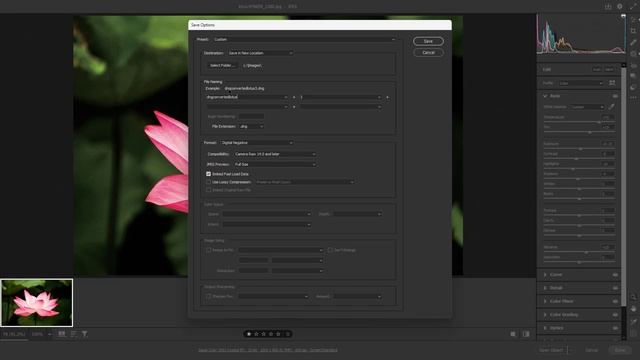This screenshot has width=640, height=360.
Task: Open the profile browser grid icon
Action: 612,83
